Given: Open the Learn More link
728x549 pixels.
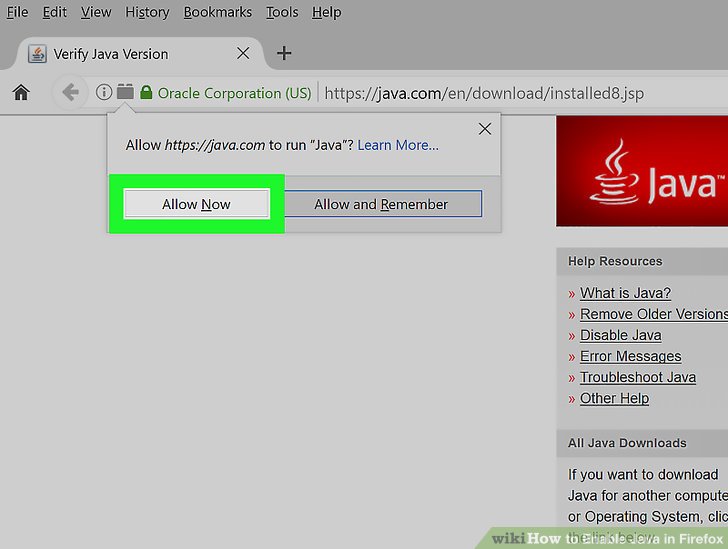Looking at the screenshot, I should click(x=398, y=145).
